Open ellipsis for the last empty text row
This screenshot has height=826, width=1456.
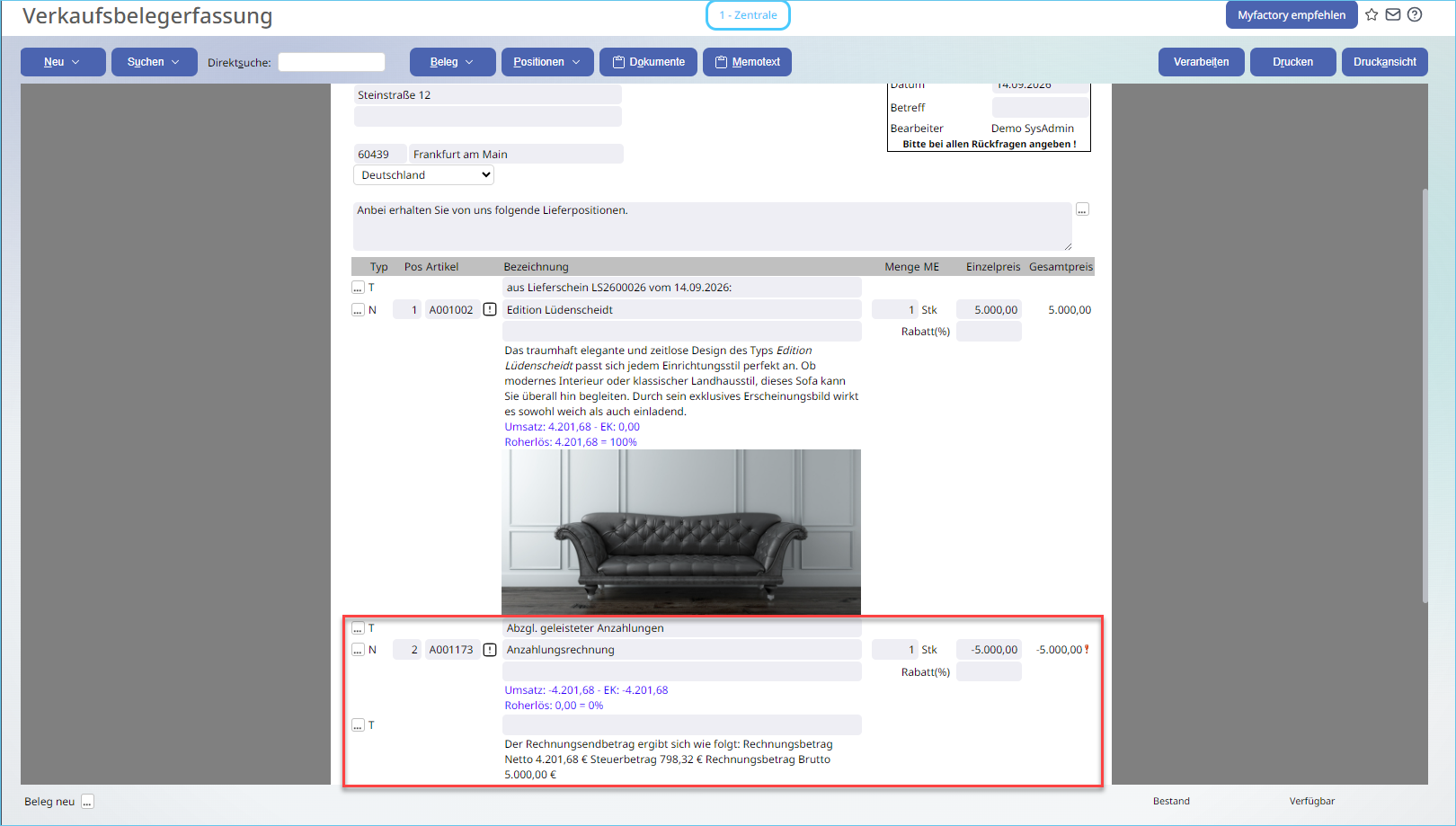[358, 725]
